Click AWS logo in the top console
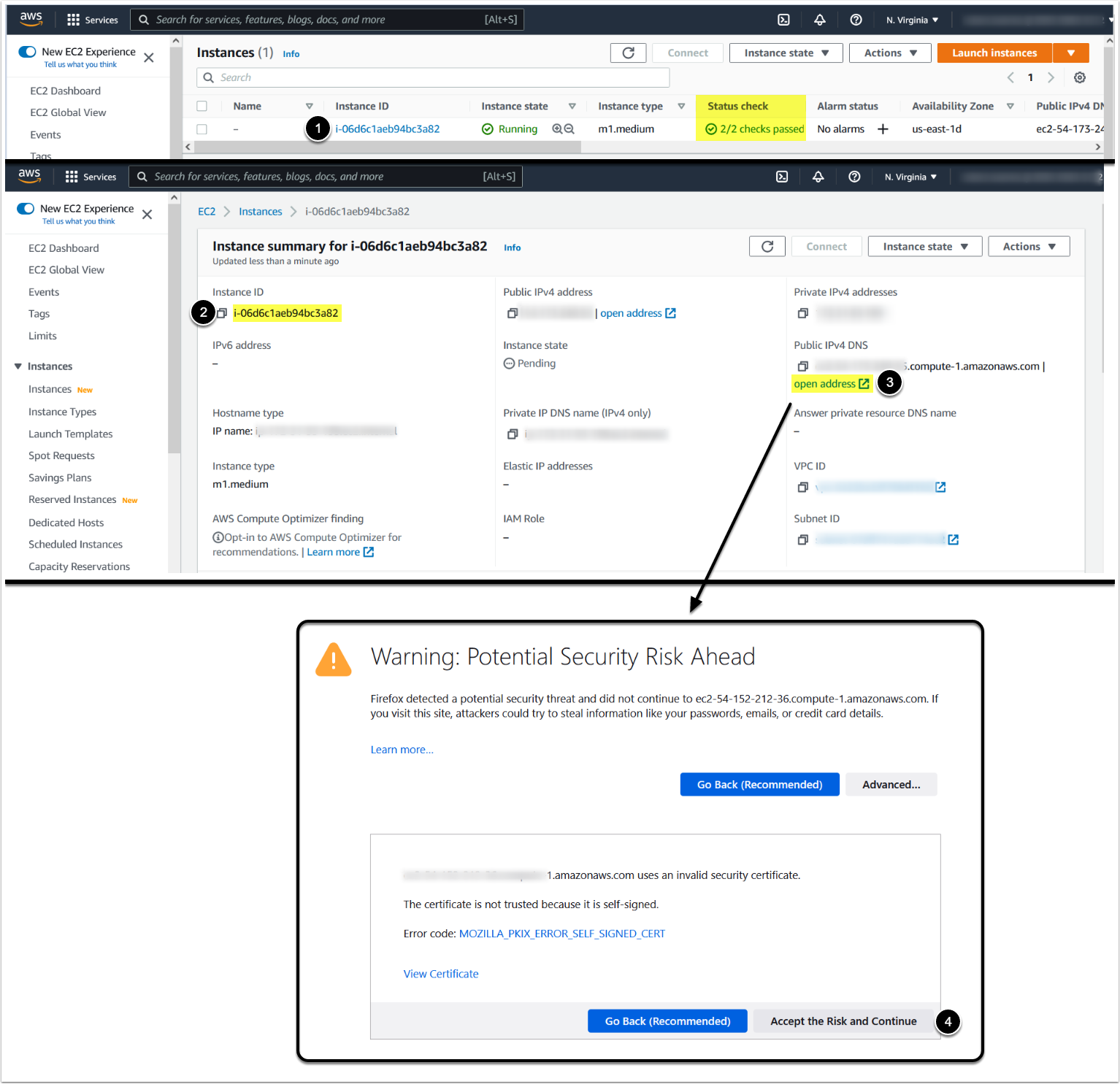This screenshot has width=1120, height=1084. click(x=31, y=19)
